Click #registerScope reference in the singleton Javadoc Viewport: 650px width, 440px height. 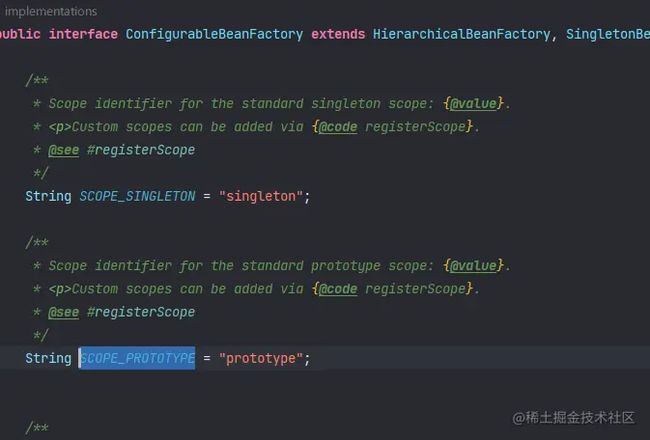(141, 150)
